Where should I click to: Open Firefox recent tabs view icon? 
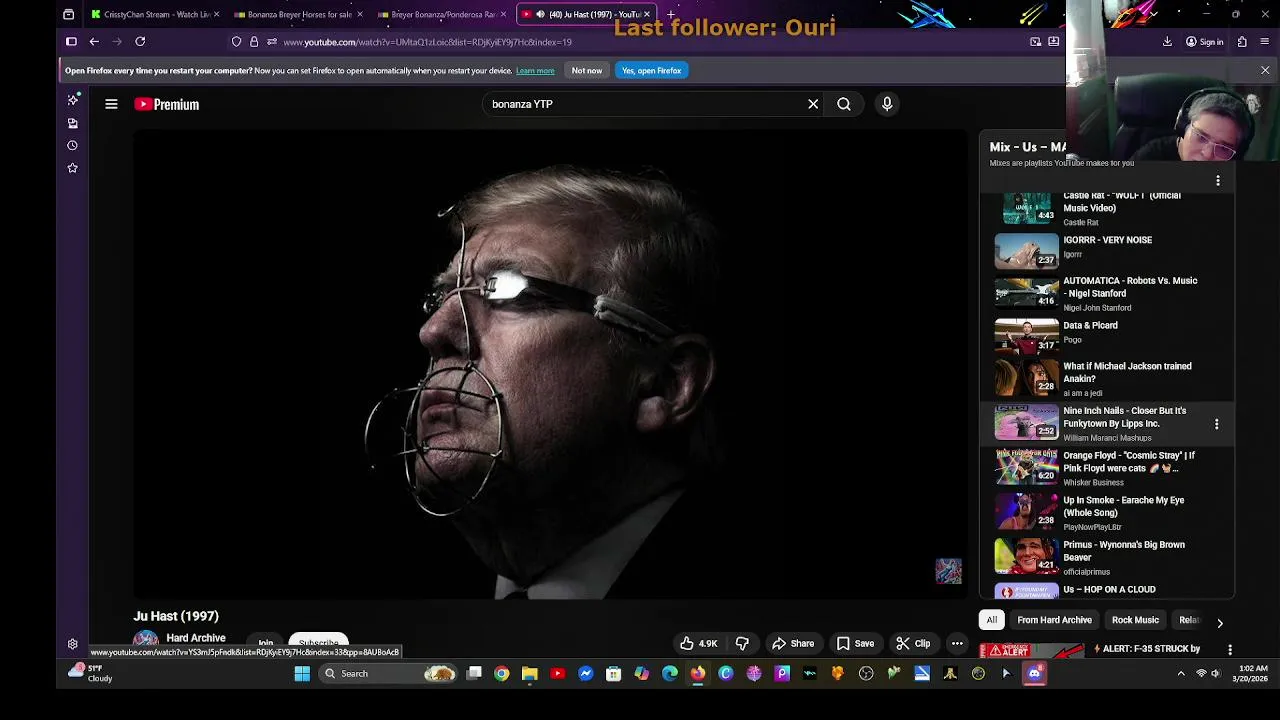point(68,15)
